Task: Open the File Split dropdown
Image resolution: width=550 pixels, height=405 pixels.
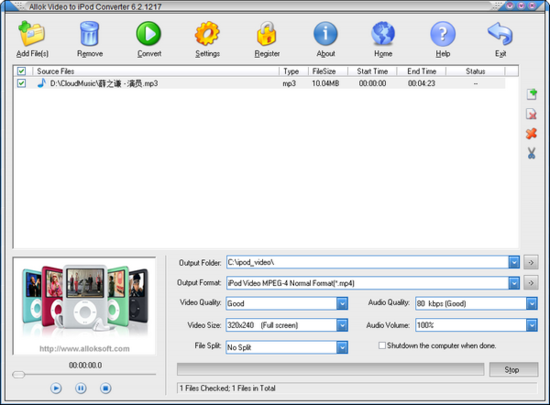Action: [342, 347]
